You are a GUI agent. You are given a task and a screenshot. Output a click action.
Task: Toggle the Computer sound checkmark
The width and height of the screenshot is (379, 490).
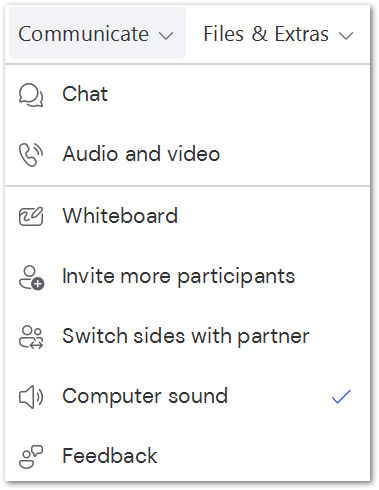[341, 397]
